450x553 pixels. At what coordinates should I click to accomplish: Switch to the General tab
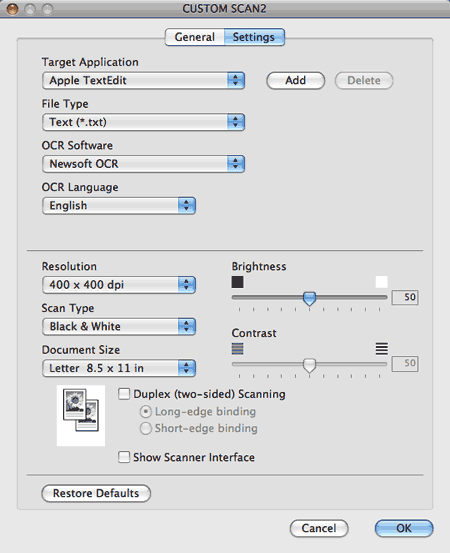pyautogui.click(x=194, y=37)
